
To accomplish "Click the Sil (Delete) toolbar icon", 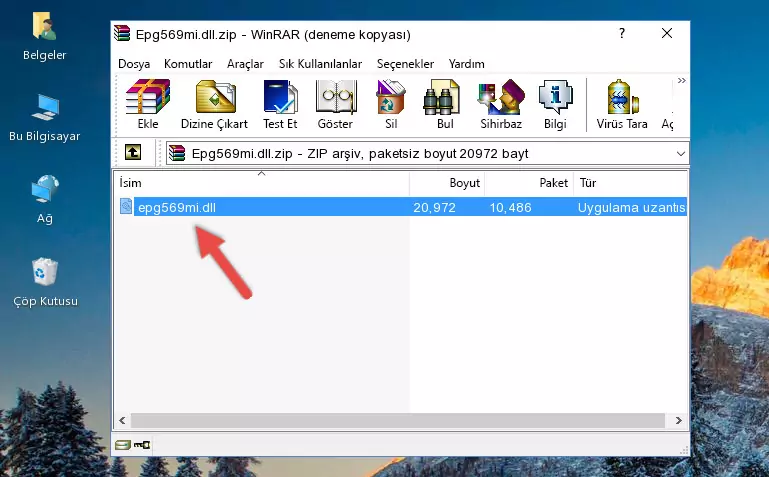I will pyautogui.click(x=391, y=104).
